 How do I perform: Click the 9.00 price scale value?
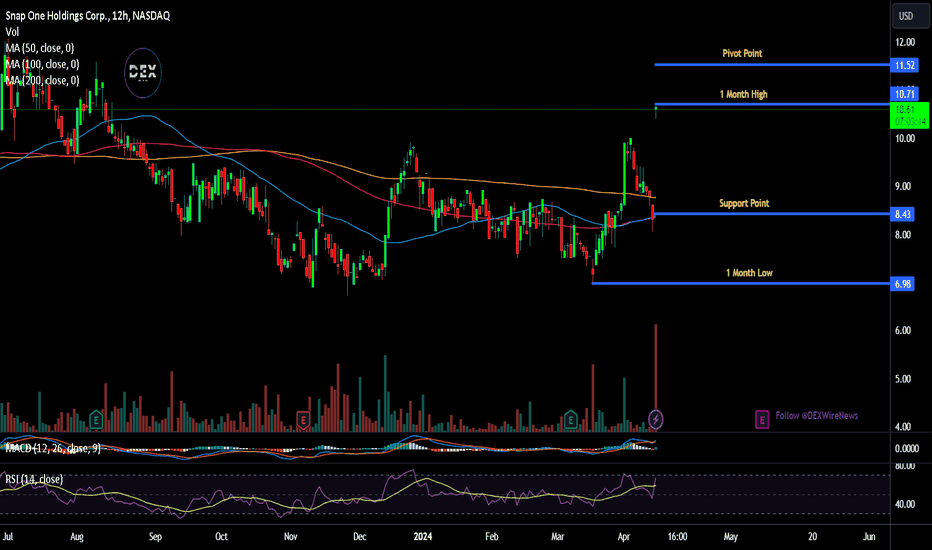[903, 186]
